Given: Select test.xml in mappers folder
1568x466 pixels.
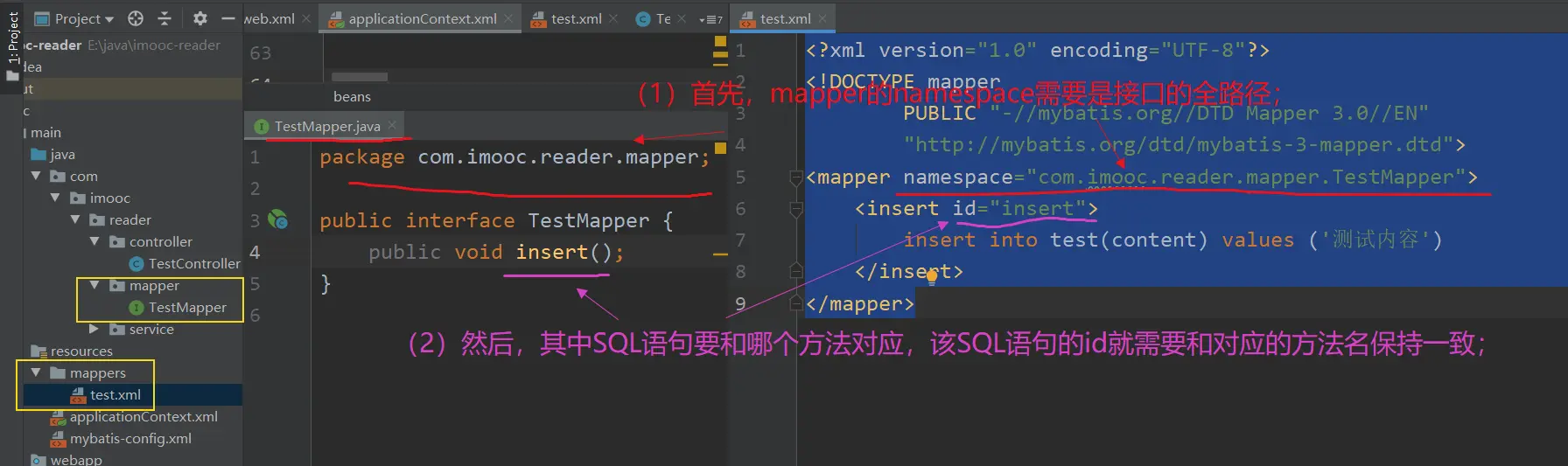Looking at the screenshot, I should point(106,394).
